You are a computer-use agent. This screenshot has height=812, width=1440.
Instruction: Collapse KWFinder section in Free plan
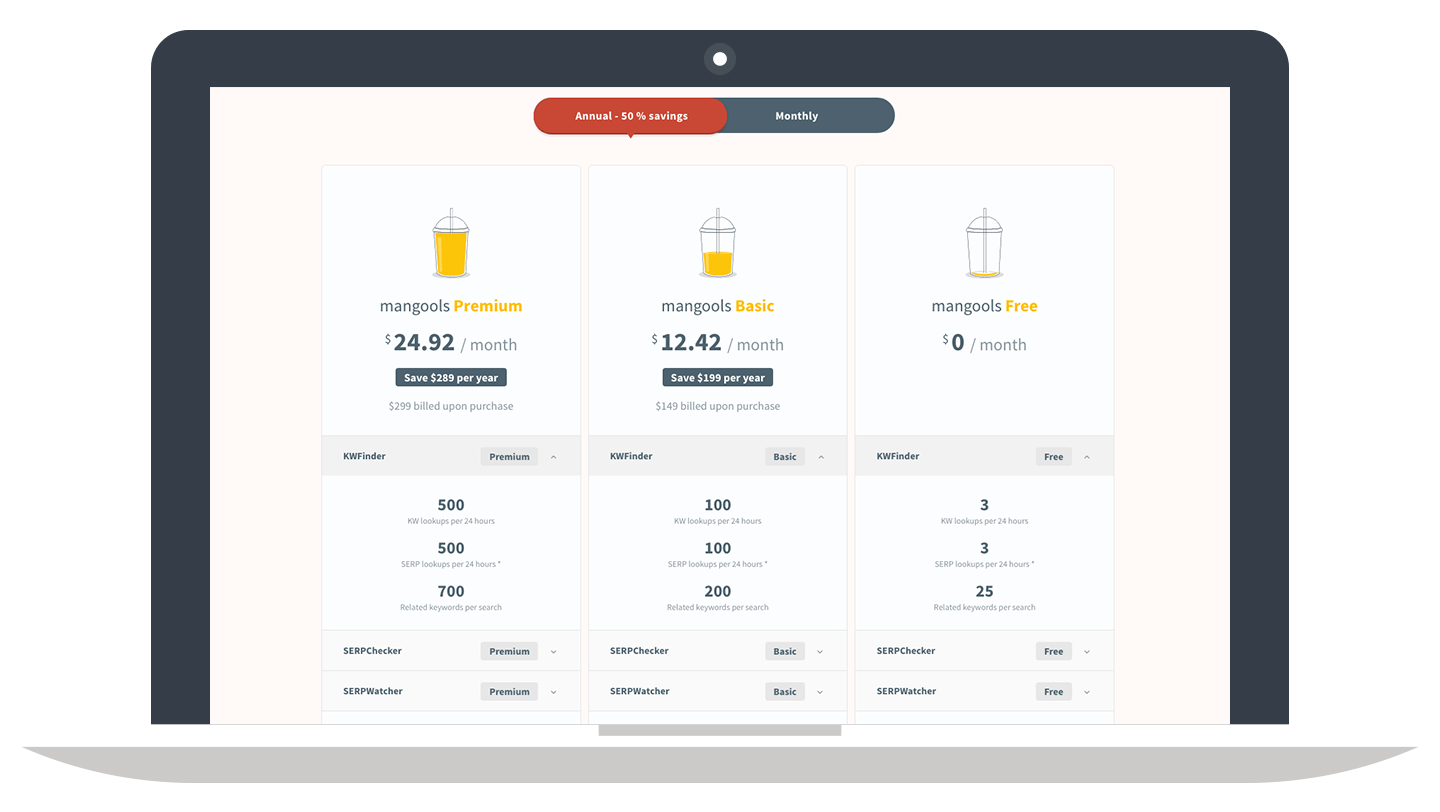click(1087, 457)
